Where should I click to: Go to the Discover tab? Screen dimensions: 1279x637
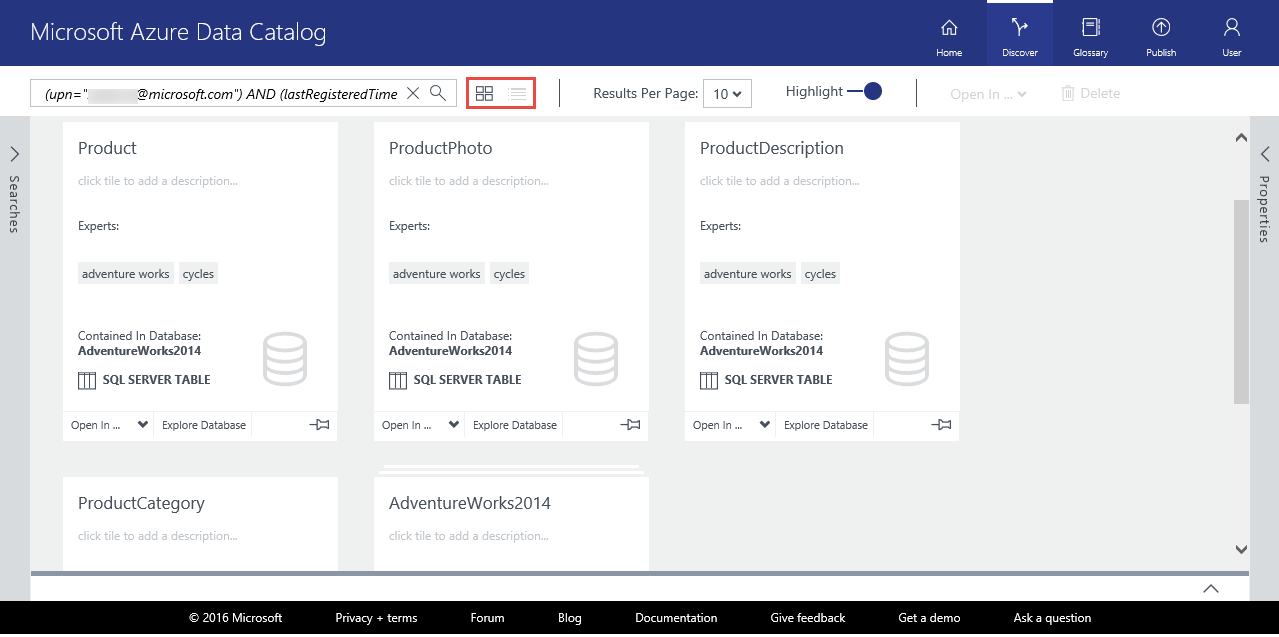pyautogui.click(x=1020, y=35)
